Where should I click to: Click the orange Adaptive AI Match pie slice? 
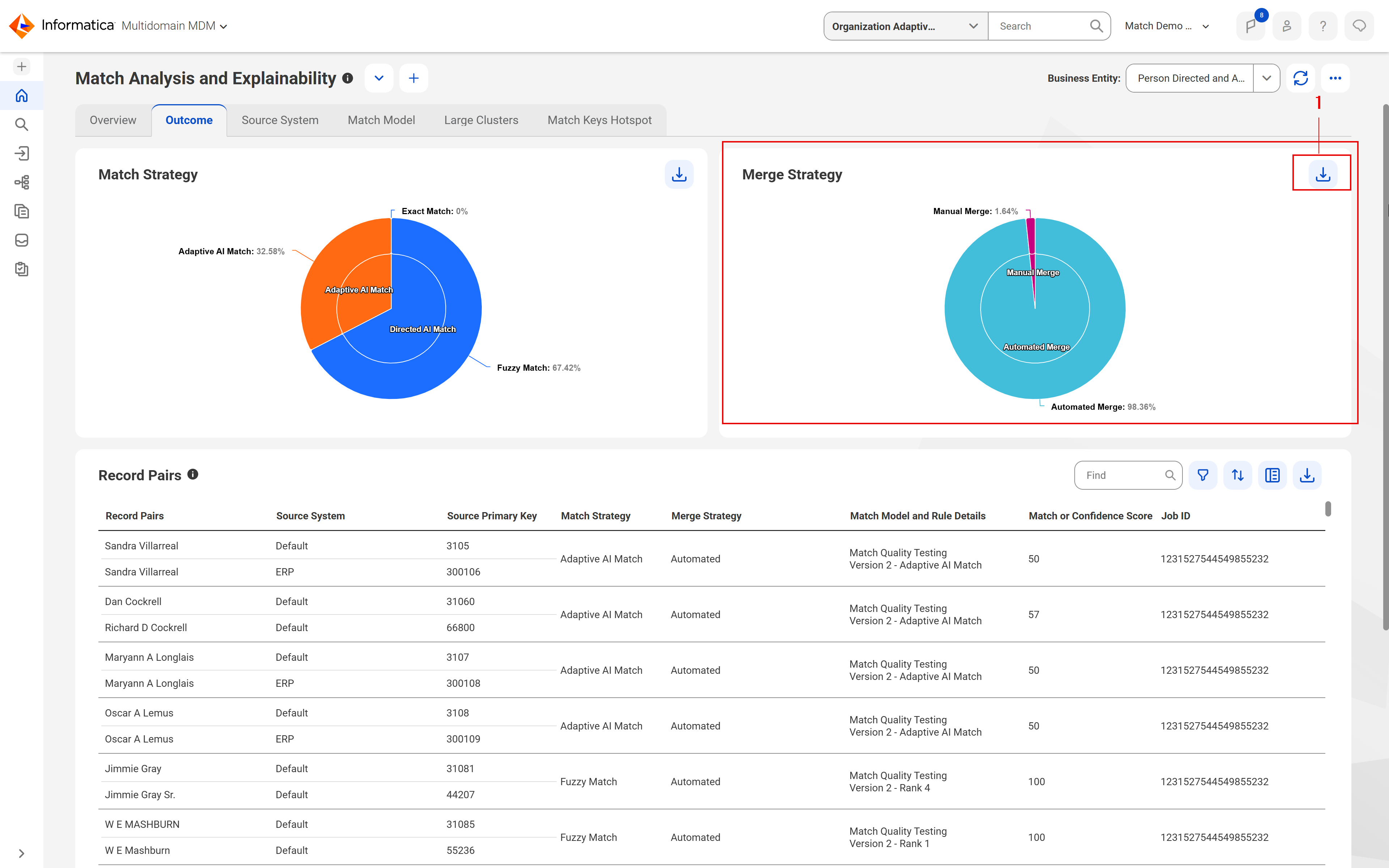pos(339,270)
